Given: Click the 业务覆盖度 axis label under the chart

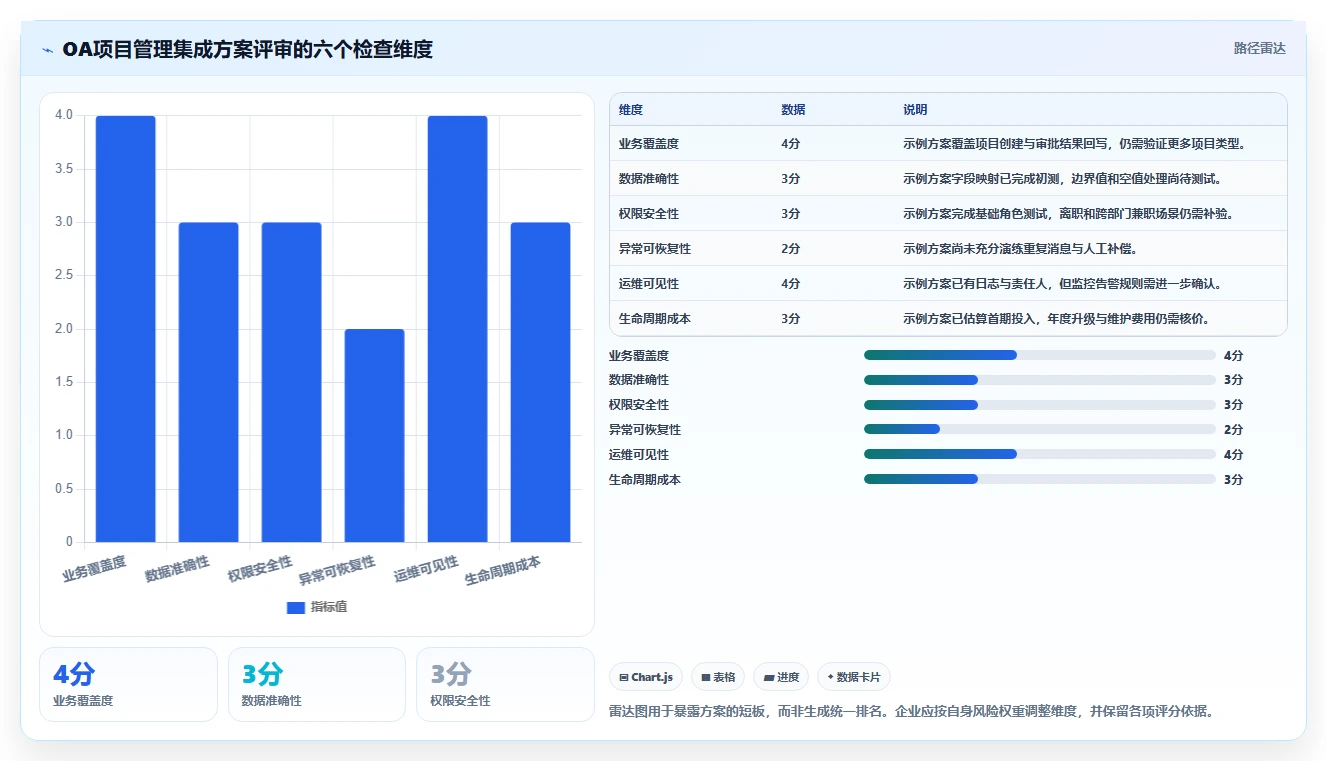Looking at the screenshot, I should [94, 569].
